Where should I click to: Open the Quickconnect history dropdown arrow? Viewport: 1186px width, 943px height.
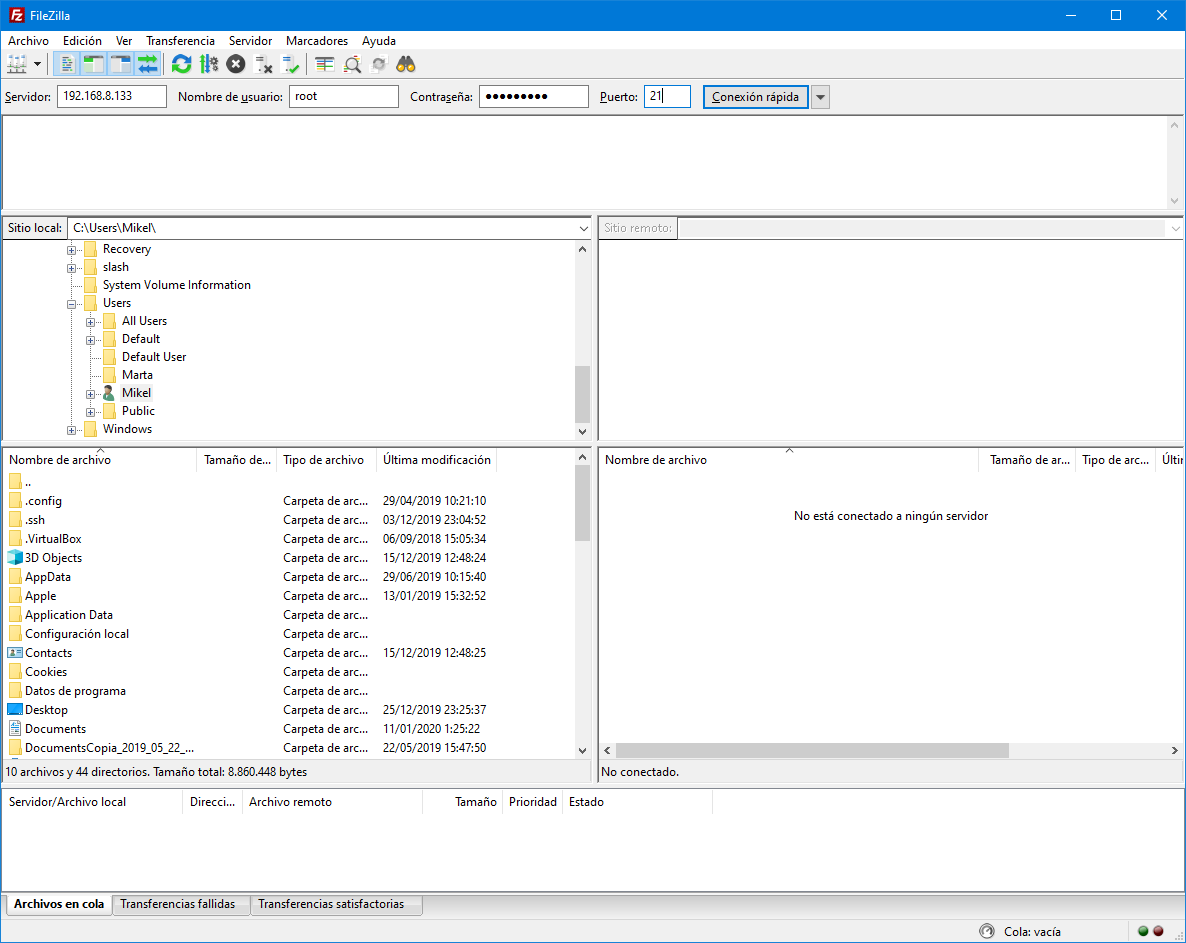820,97
